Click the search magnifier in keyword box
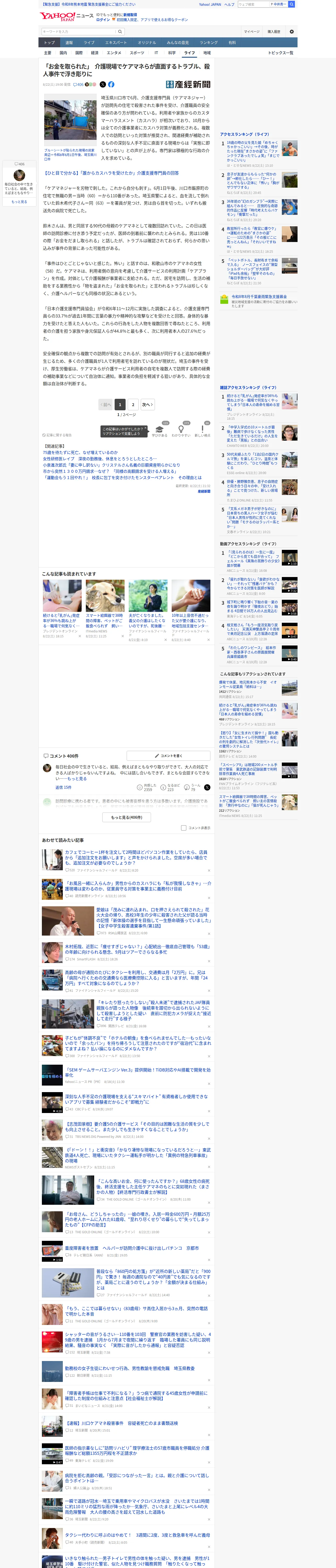The height and width of the screenshot is (1568, 336). coord(120,32)
